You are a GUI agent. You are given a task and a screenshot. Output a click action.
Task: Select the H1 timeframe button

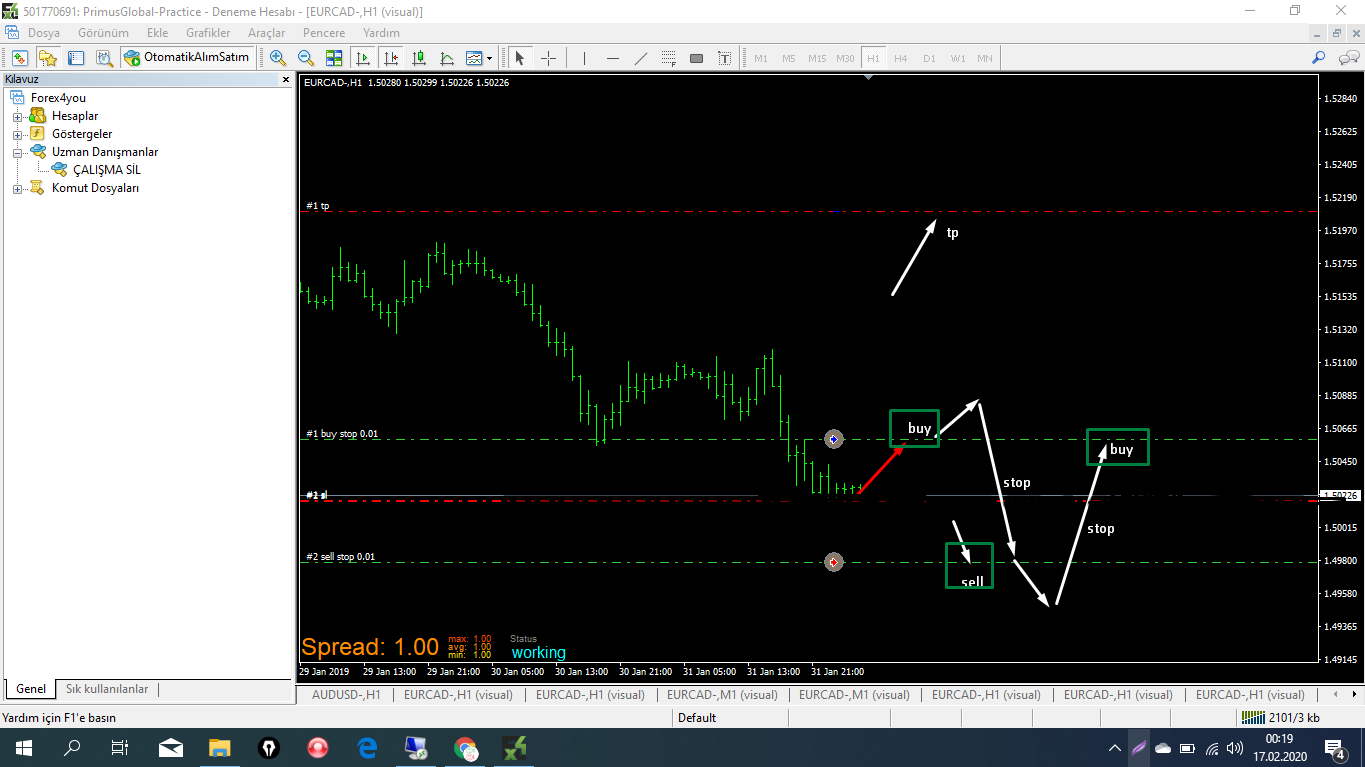click(873, 58)
